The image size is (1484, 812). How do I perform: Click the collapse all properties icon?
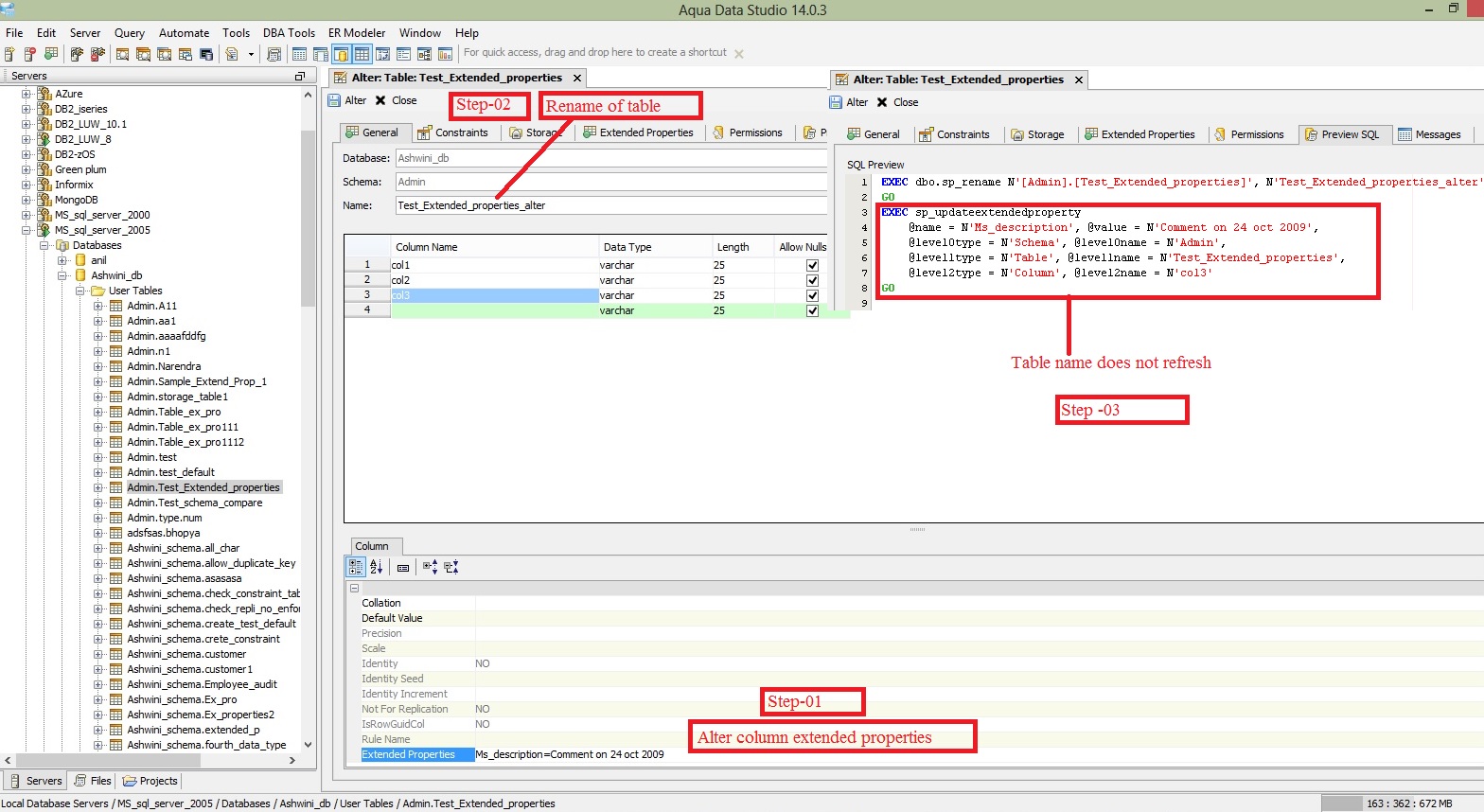click(x=450, y=567)
